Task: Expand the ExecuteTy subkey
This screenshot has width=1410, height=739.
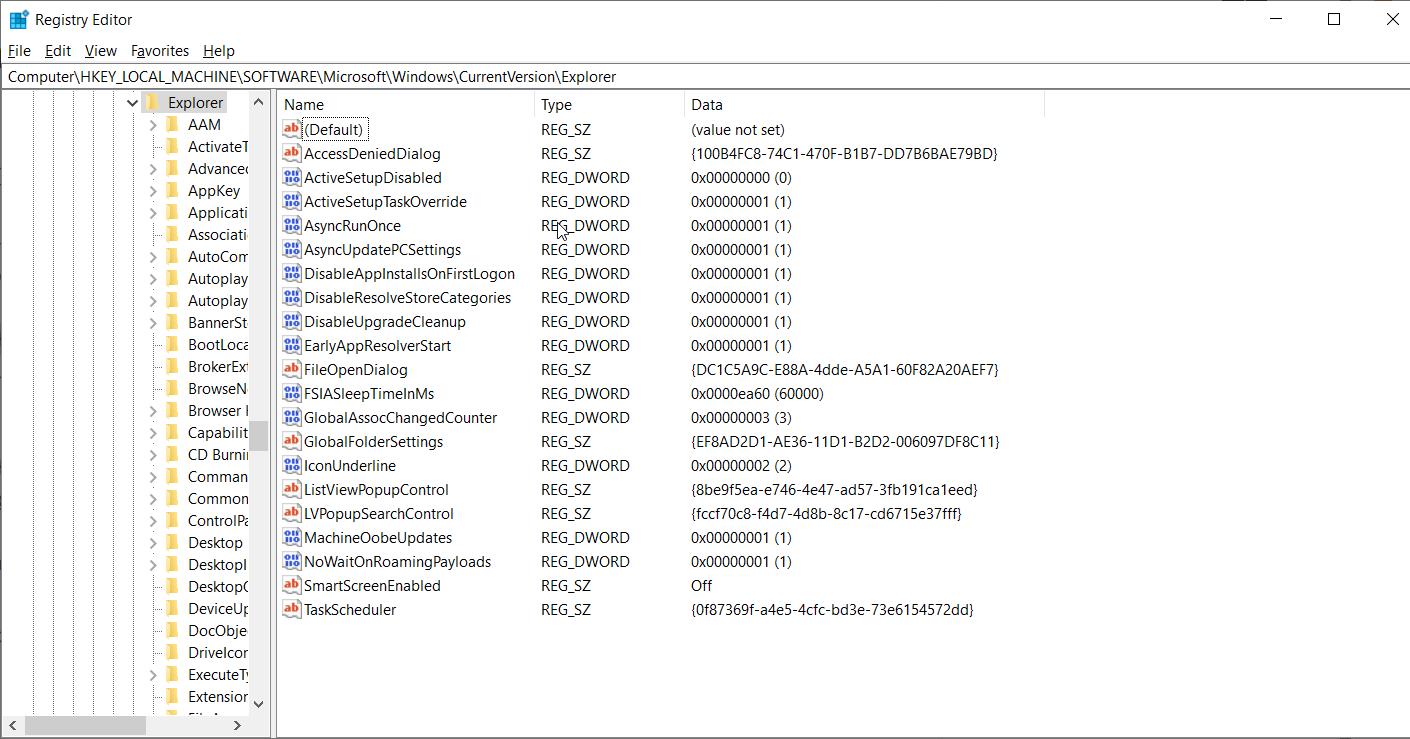Action: click(153, 675)
